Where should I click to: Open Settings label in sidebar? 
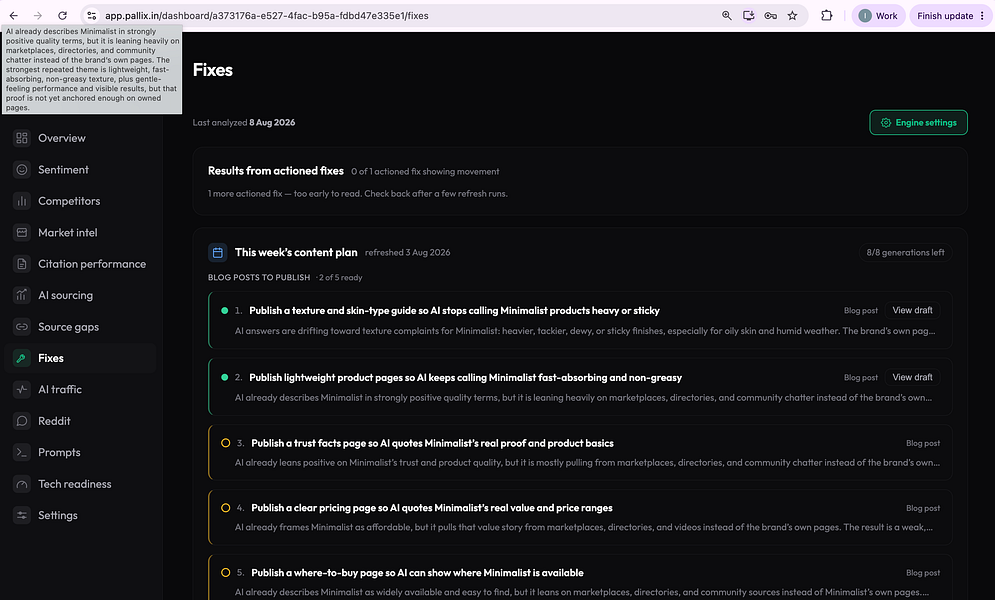(x=58, y=516)
